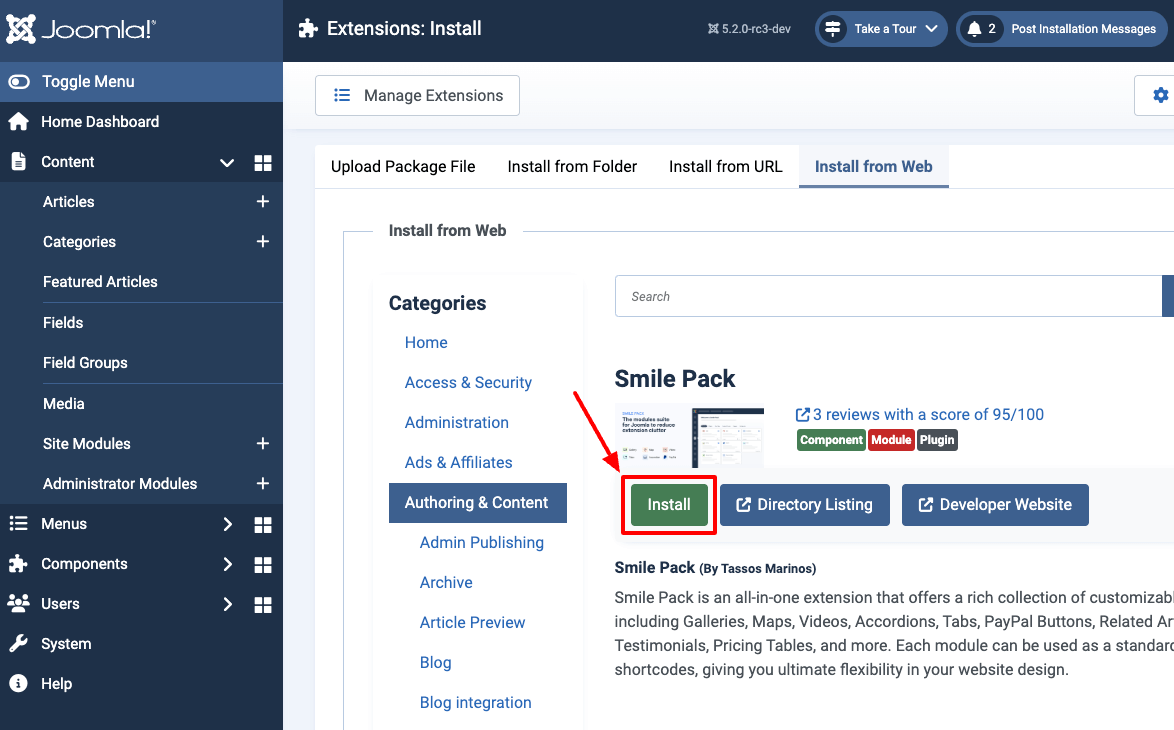Switch to Install from URL tab
This screenshot has height=730, width=1174.
click(726, 166)
